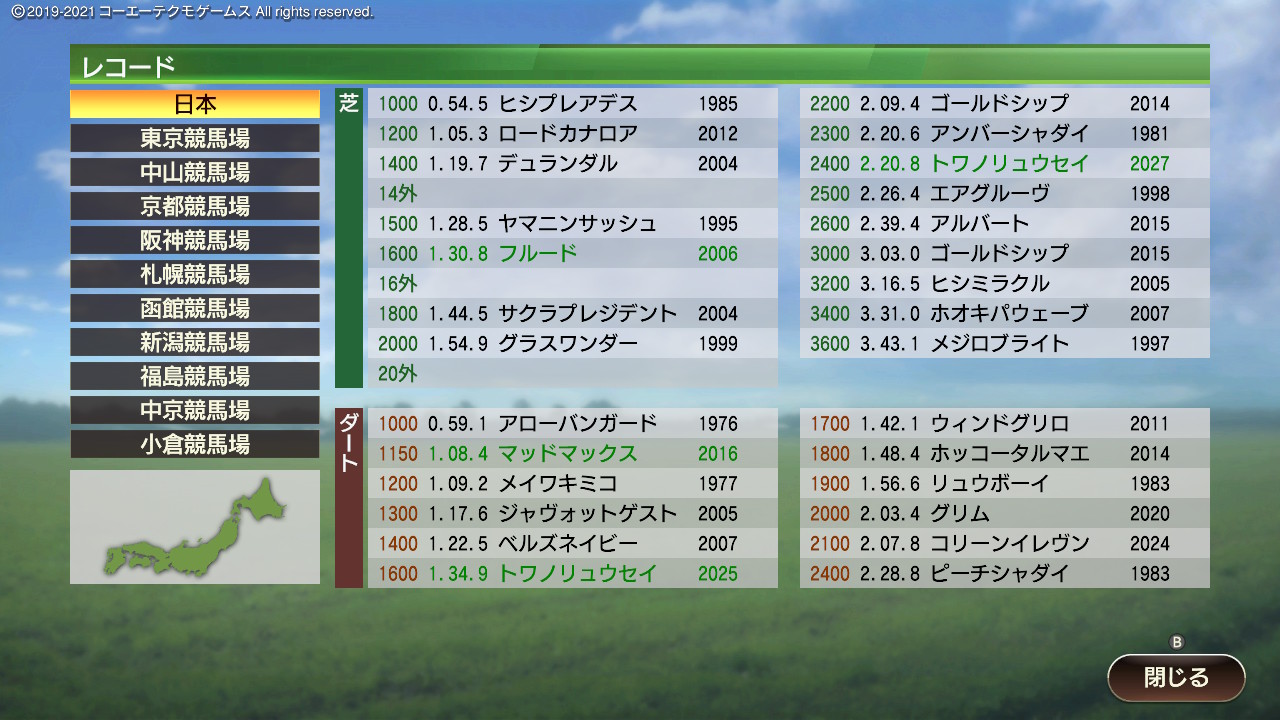1280x720 pixels.
Task: Show 京都競馬場 course records
Action: tap(195, 206)
